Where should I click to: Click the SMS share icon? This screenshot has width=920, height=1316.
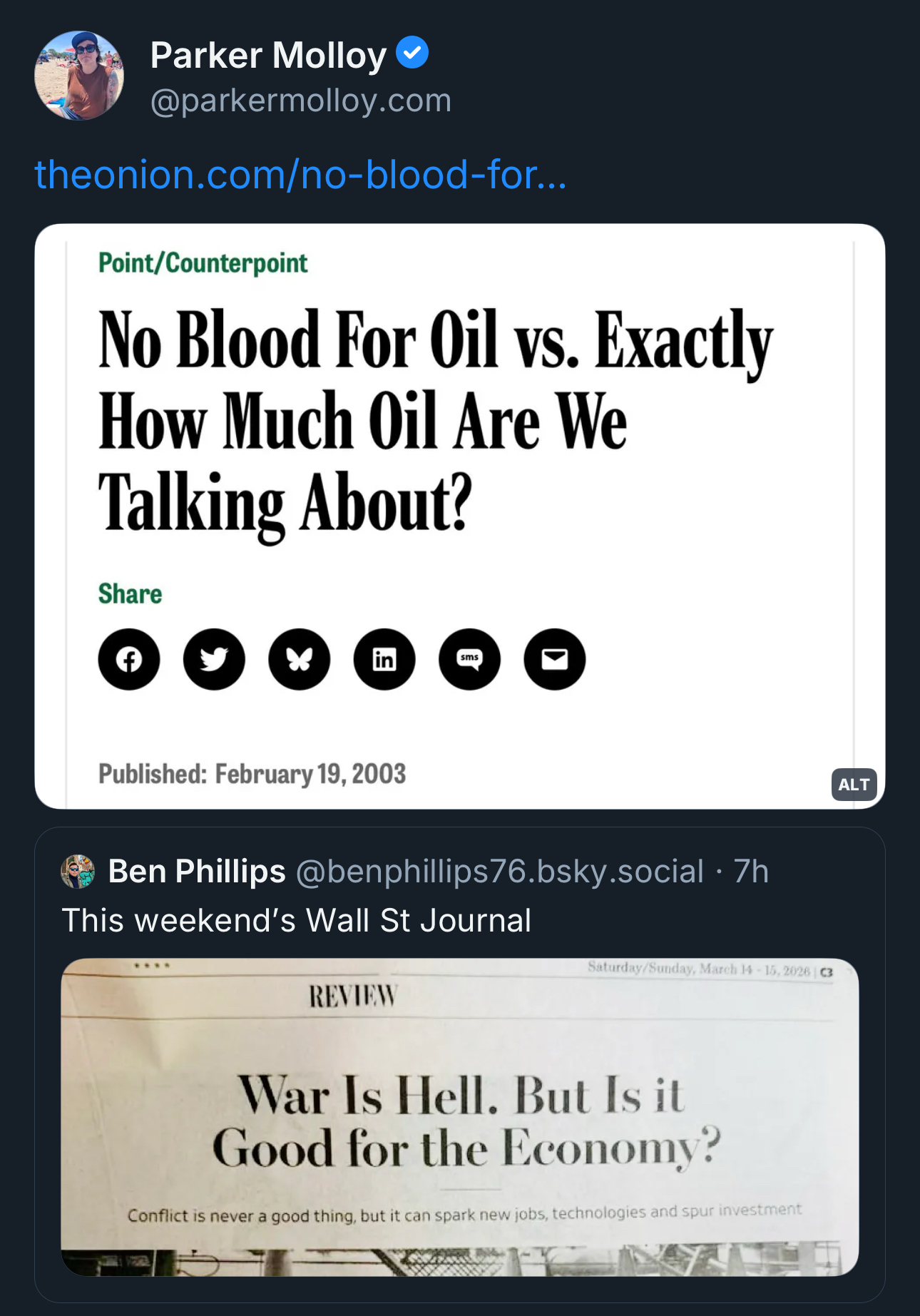469,659
